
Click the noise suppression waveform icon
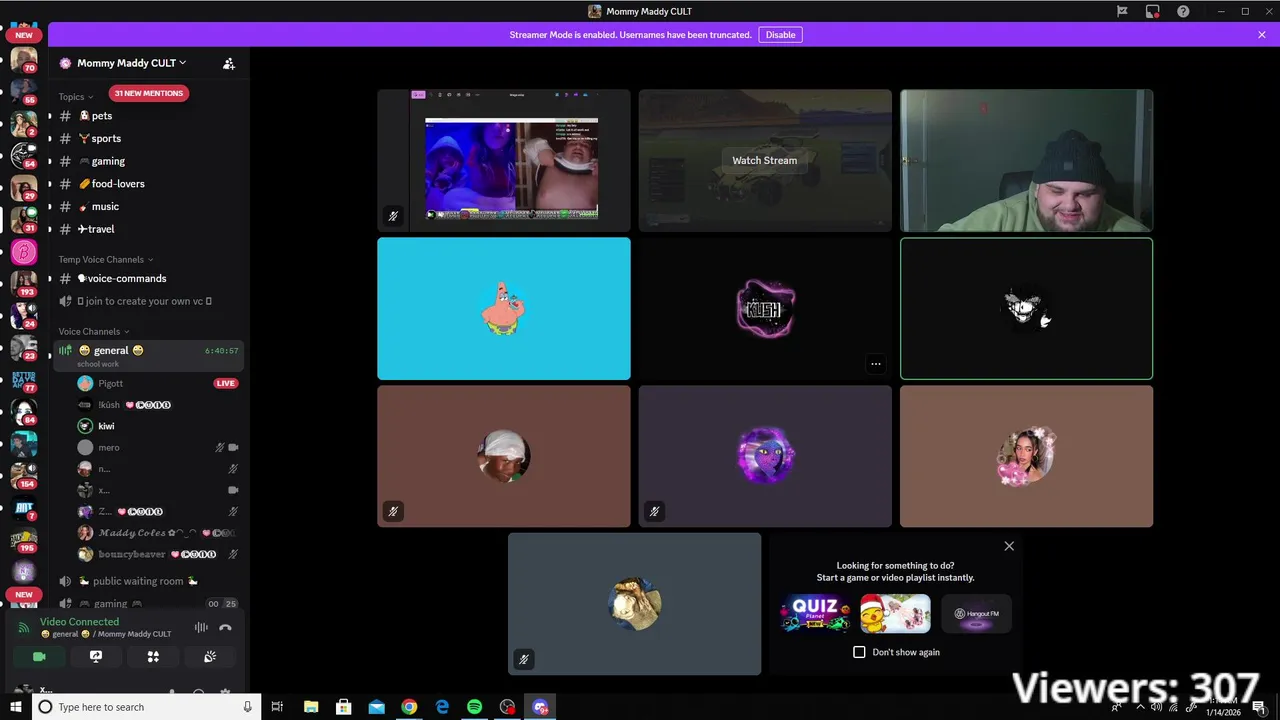pyautogui.click(x=201, y=627)
